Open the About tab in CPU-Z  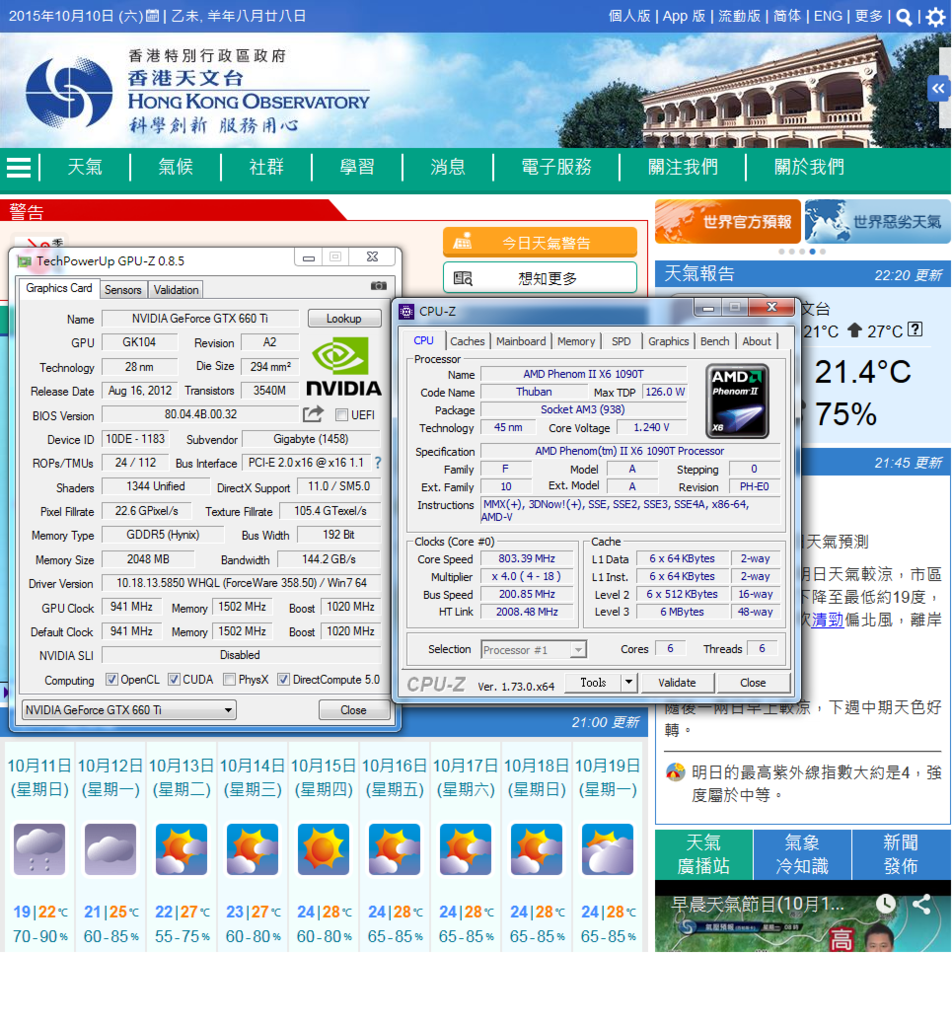click(x=756, y=341)
